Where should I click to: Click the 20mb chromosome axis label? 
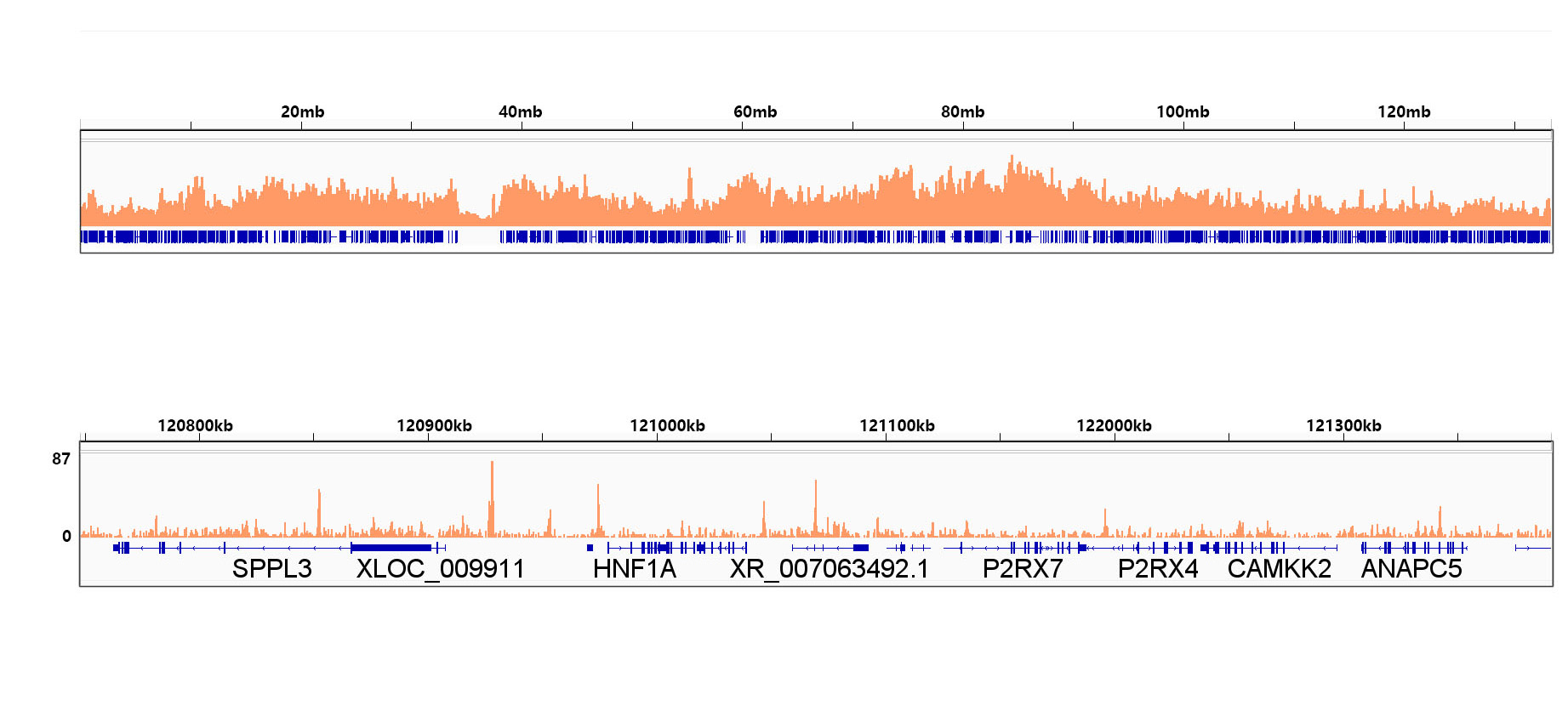pos(302,111)
